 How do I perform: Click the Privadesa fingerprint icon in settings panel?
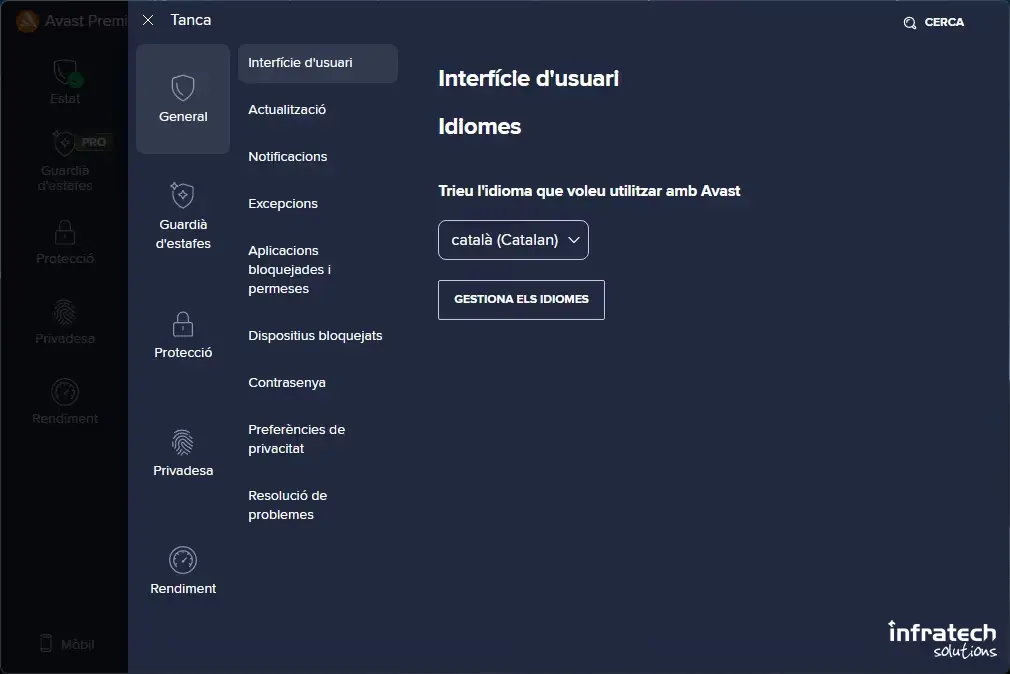tap(182, 443)
